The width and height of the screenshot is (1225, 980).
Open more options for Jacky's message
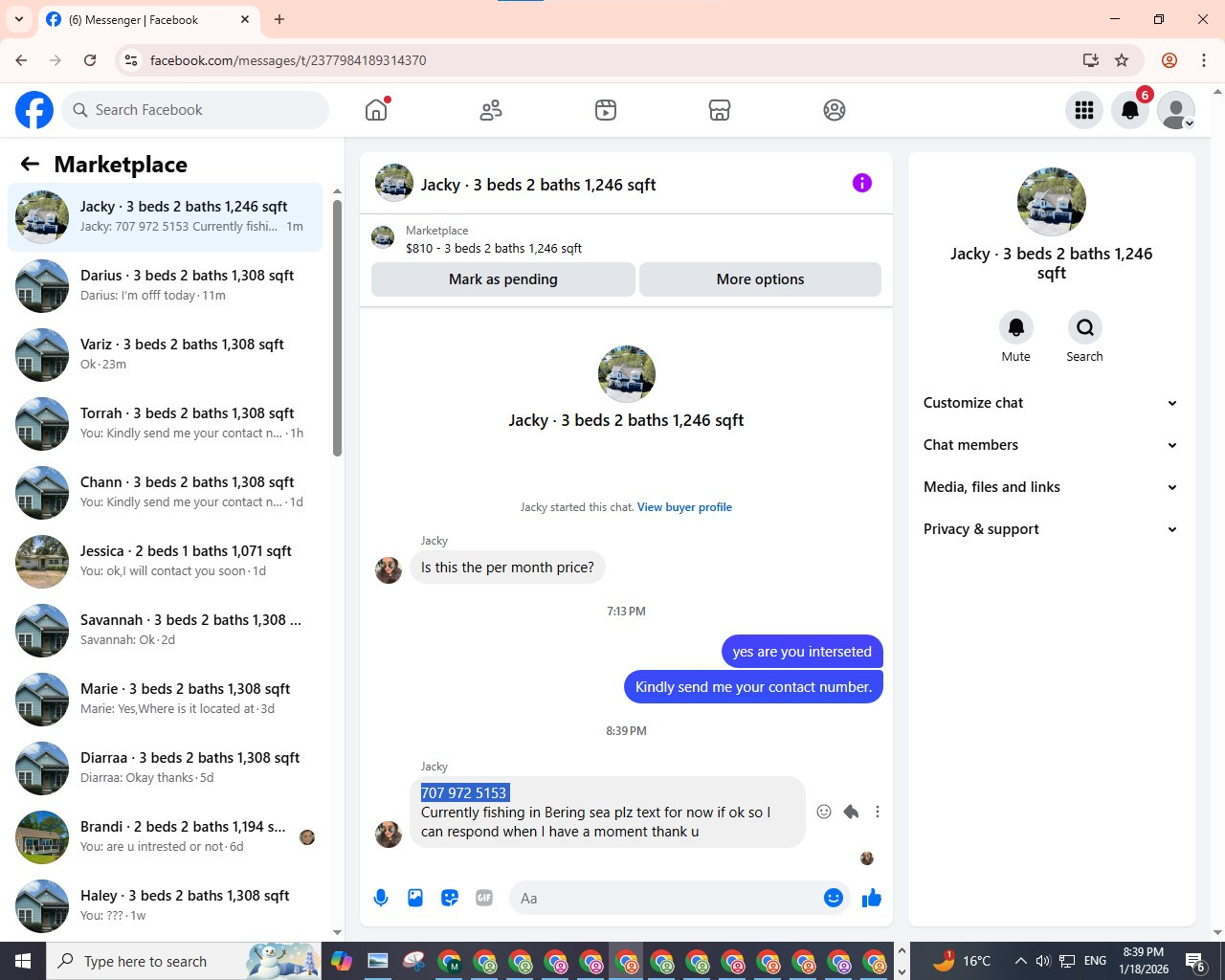pyautogui.click(x=878, y=812)
